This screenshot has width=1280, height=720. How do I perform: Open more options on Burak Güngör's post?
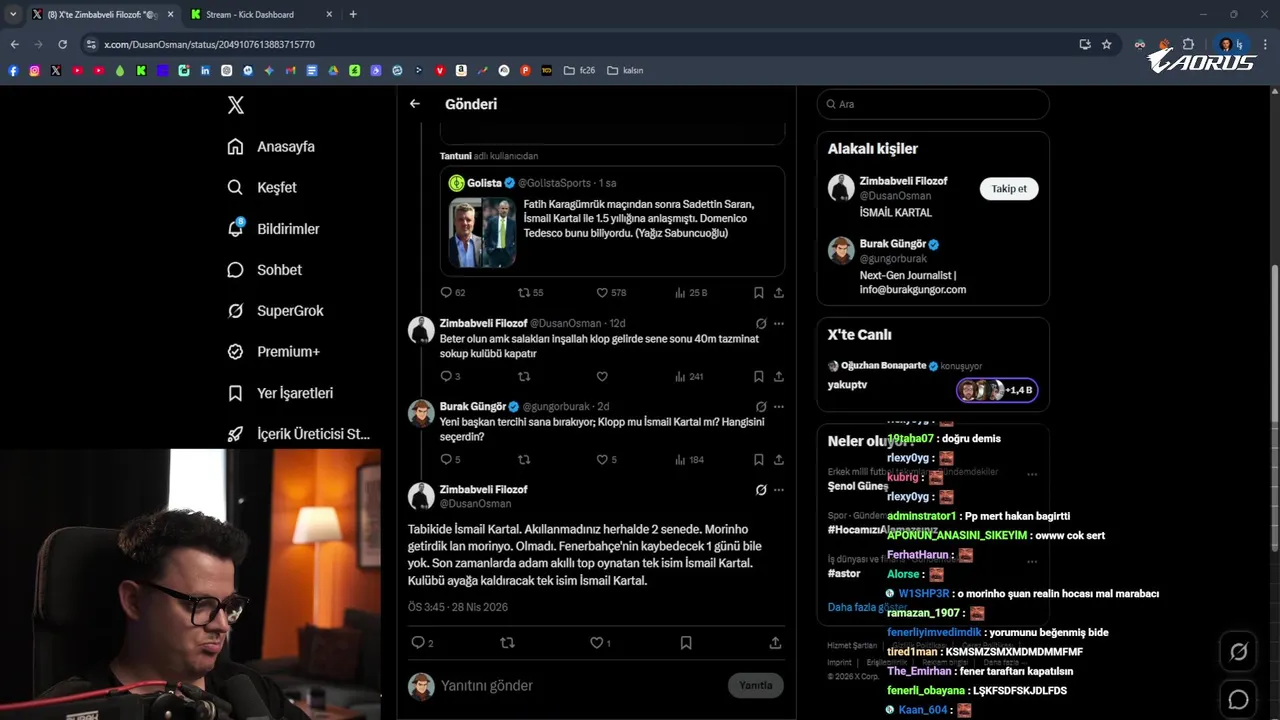point(779,407)
